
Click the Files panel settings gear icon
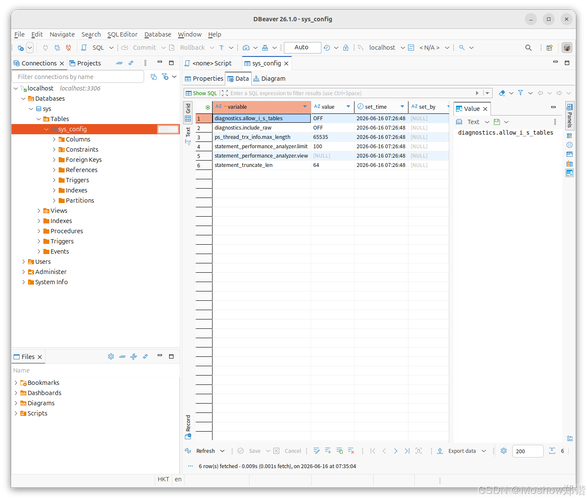point(111,357)
